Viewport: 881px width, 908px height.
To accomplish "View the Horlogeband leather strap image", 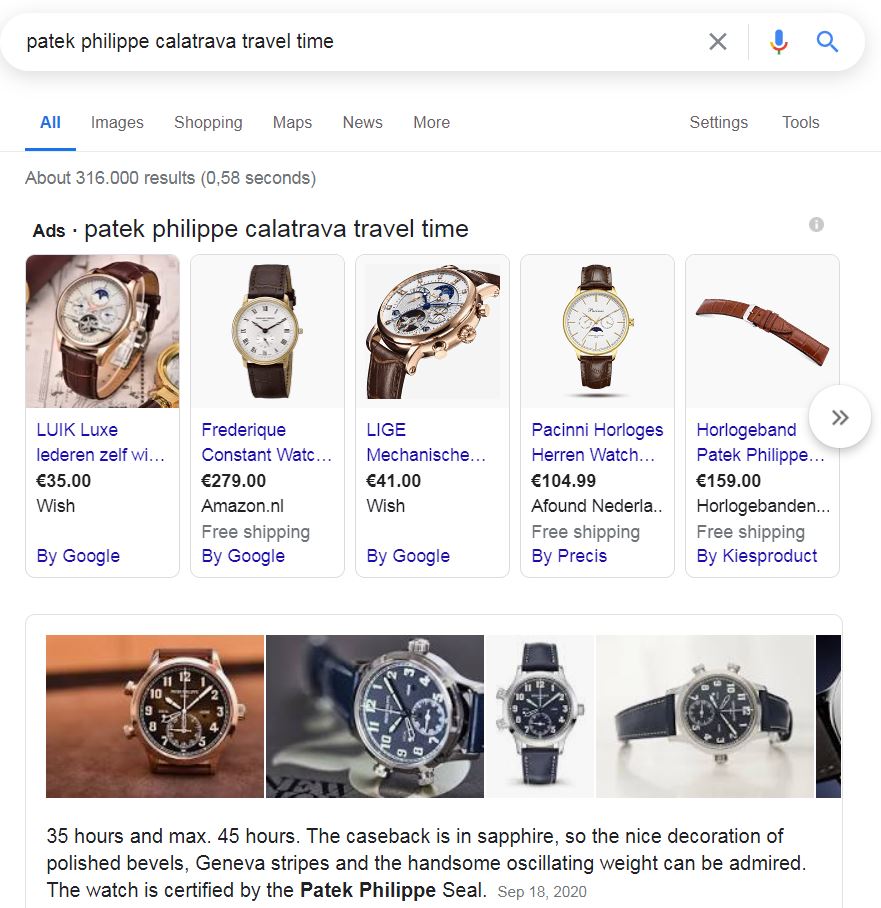I will [762, 331].
